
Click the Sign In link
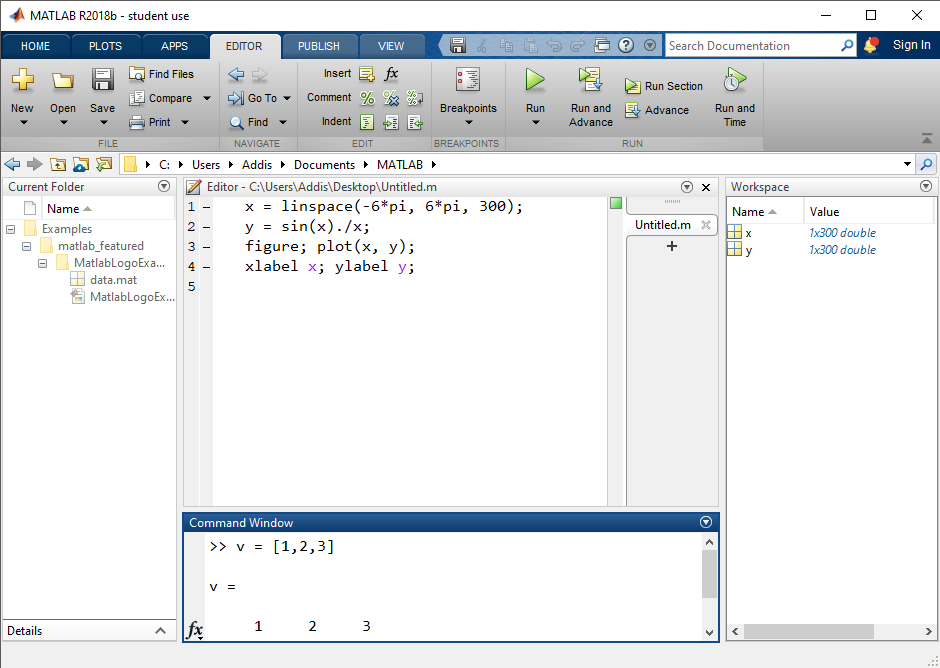[911, 45]
